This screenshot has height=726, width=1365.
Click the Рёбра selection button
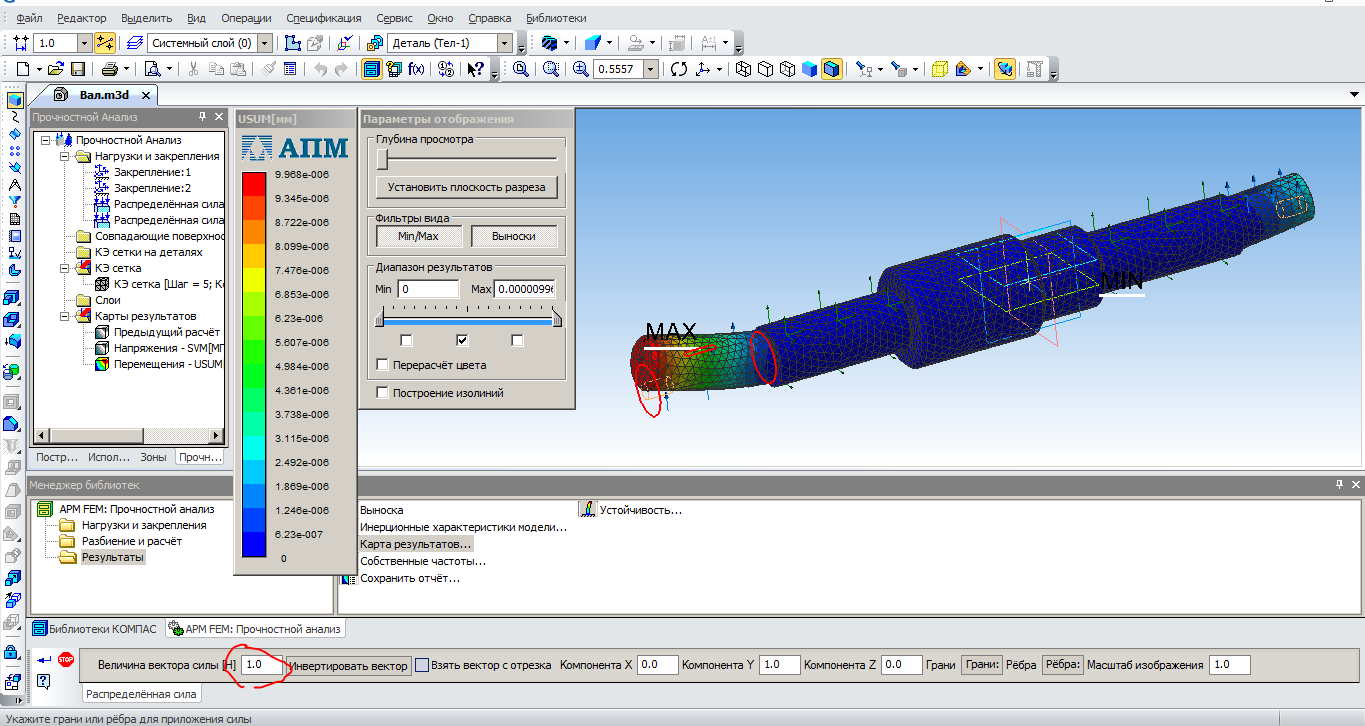[x=1062, y=665]
